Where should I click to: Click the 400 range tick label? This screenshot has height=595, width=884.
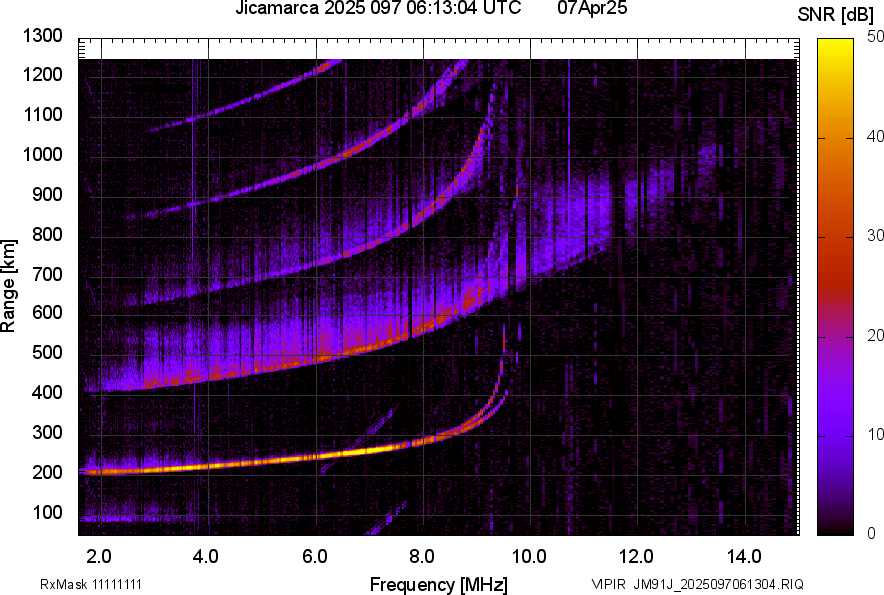click(x=47, y=393)
